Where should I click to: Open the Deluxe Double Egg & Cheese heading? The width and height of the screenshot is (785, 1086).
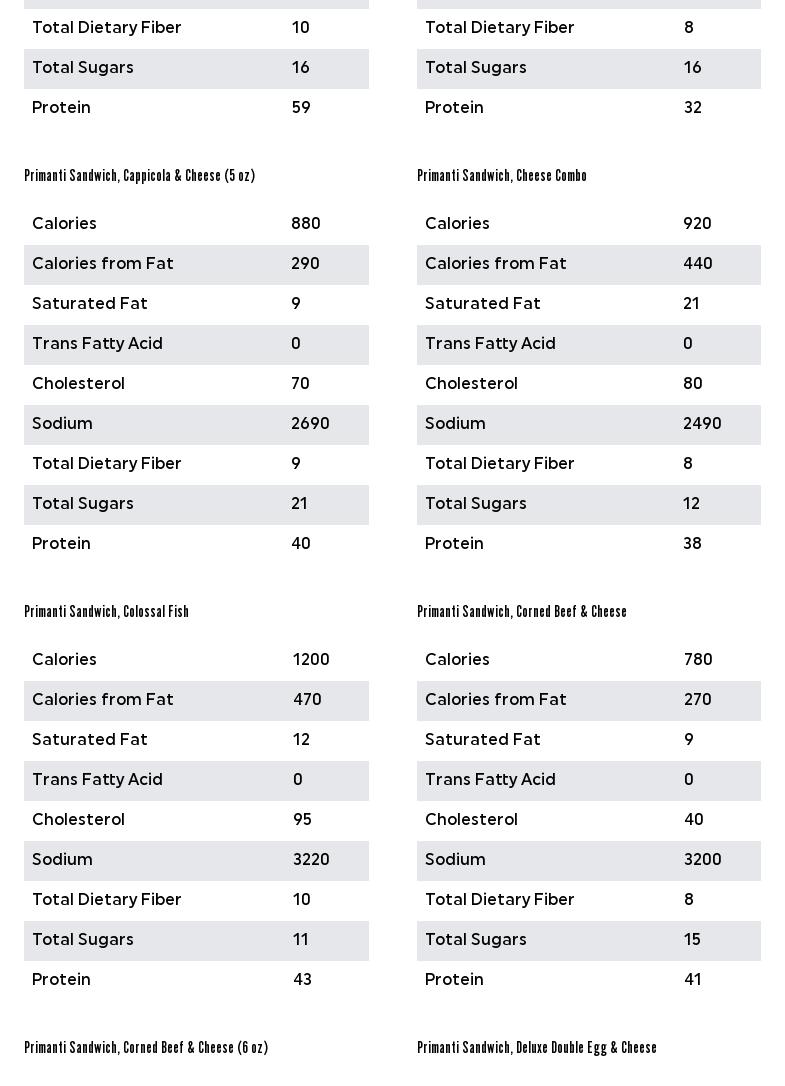tap(536, 1048)
